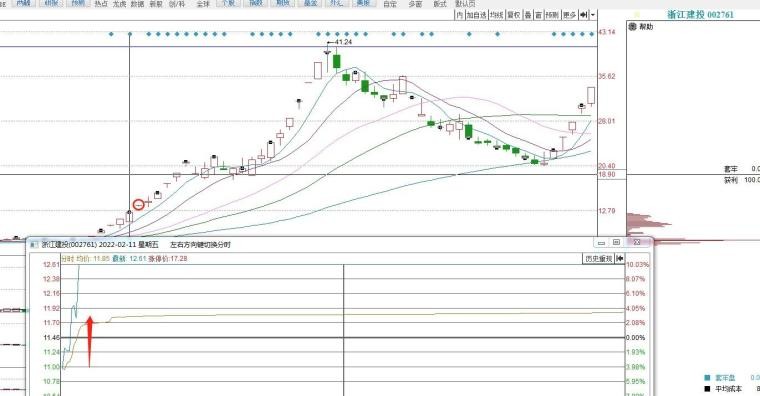Switch to the 热点 menu tab
Viewport: 760px width, 396px height.
coord(101,4)
